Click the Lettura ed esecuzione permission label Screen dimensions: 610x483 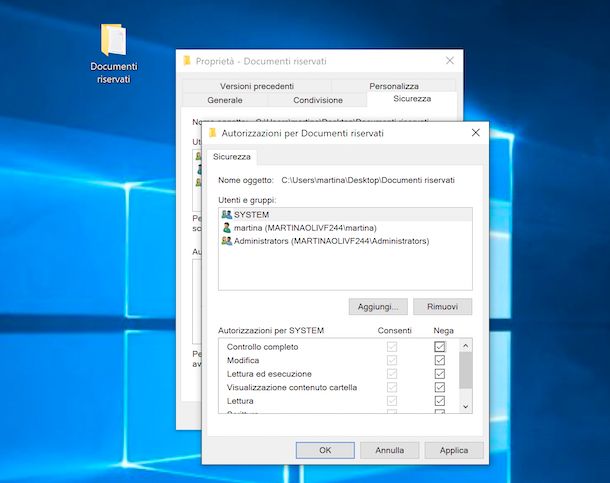point(269,374)
